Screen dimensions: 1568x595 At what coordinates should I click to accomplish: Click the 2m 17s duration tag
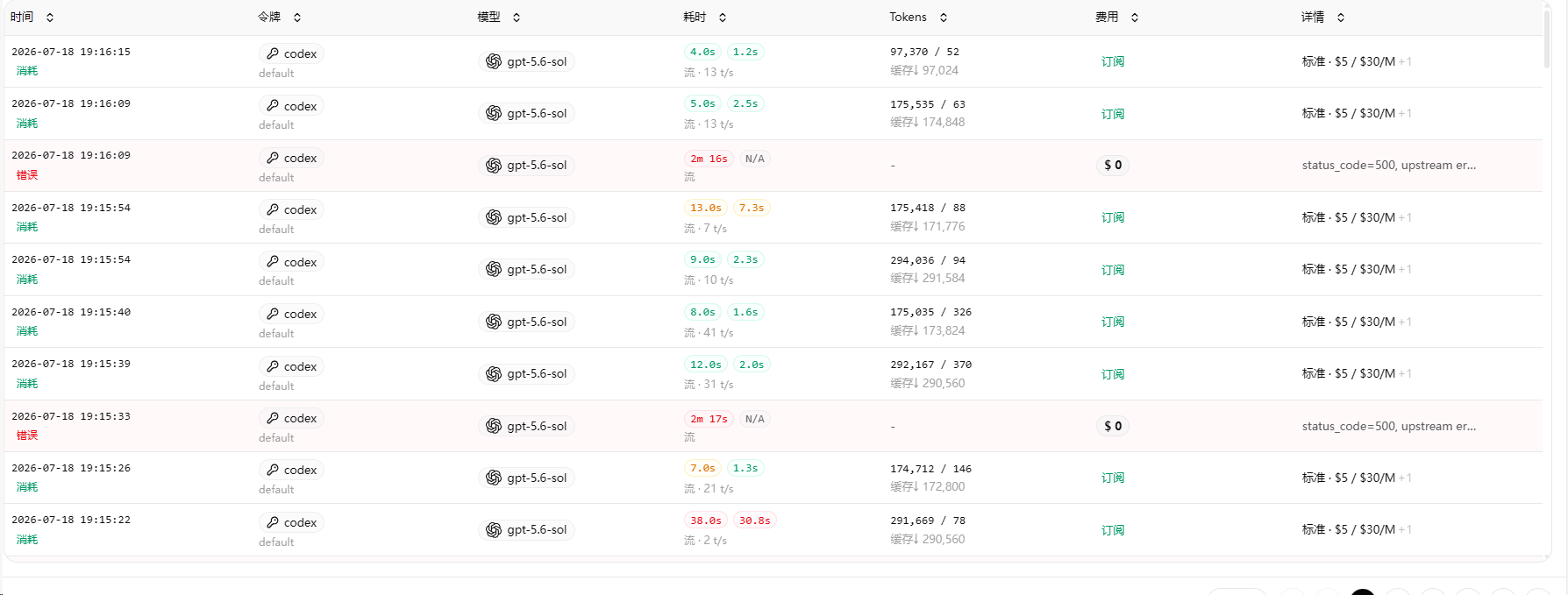[x=709, y=419]
